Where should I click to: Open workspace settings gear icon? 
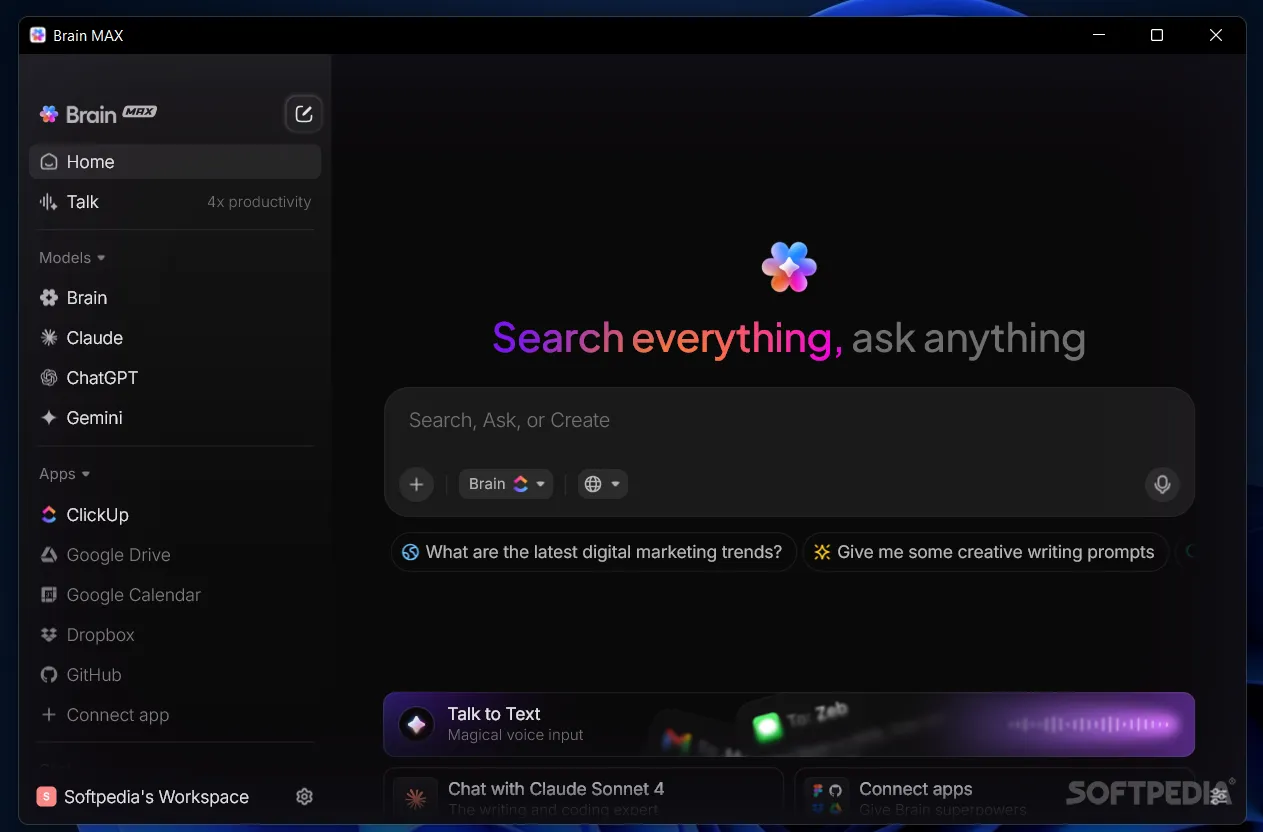(305, 797)
